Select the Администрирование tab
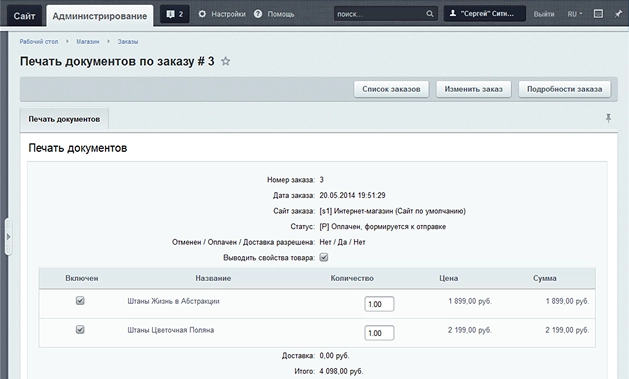This screenshot has height=379, width=629. 100,16
